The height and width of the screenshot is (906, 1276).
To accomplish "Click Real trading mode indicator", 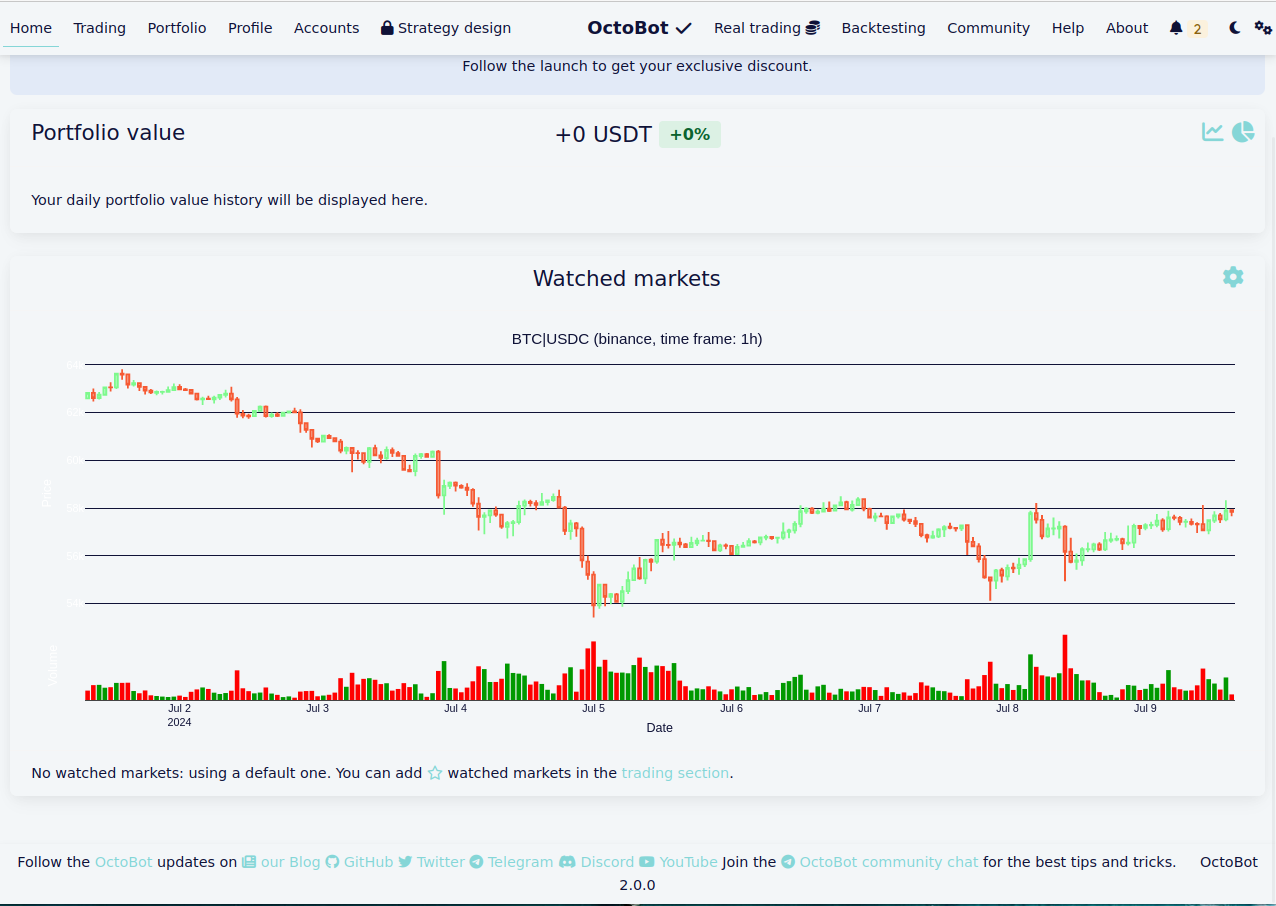I will point(766,28).
